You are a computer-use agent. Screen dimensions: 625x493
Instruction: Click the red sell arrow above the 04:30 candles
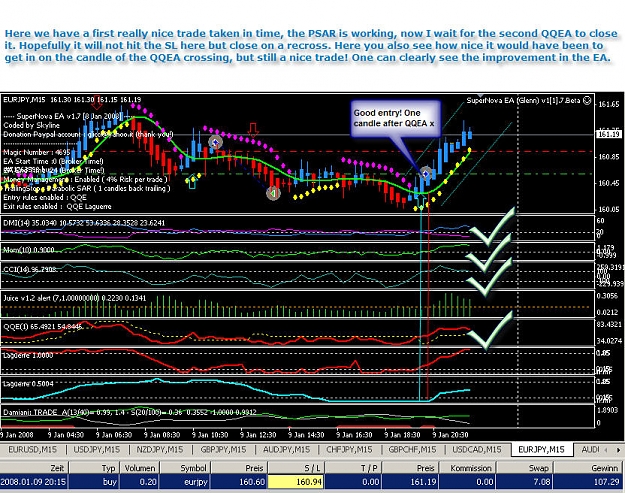pos(97,102)
